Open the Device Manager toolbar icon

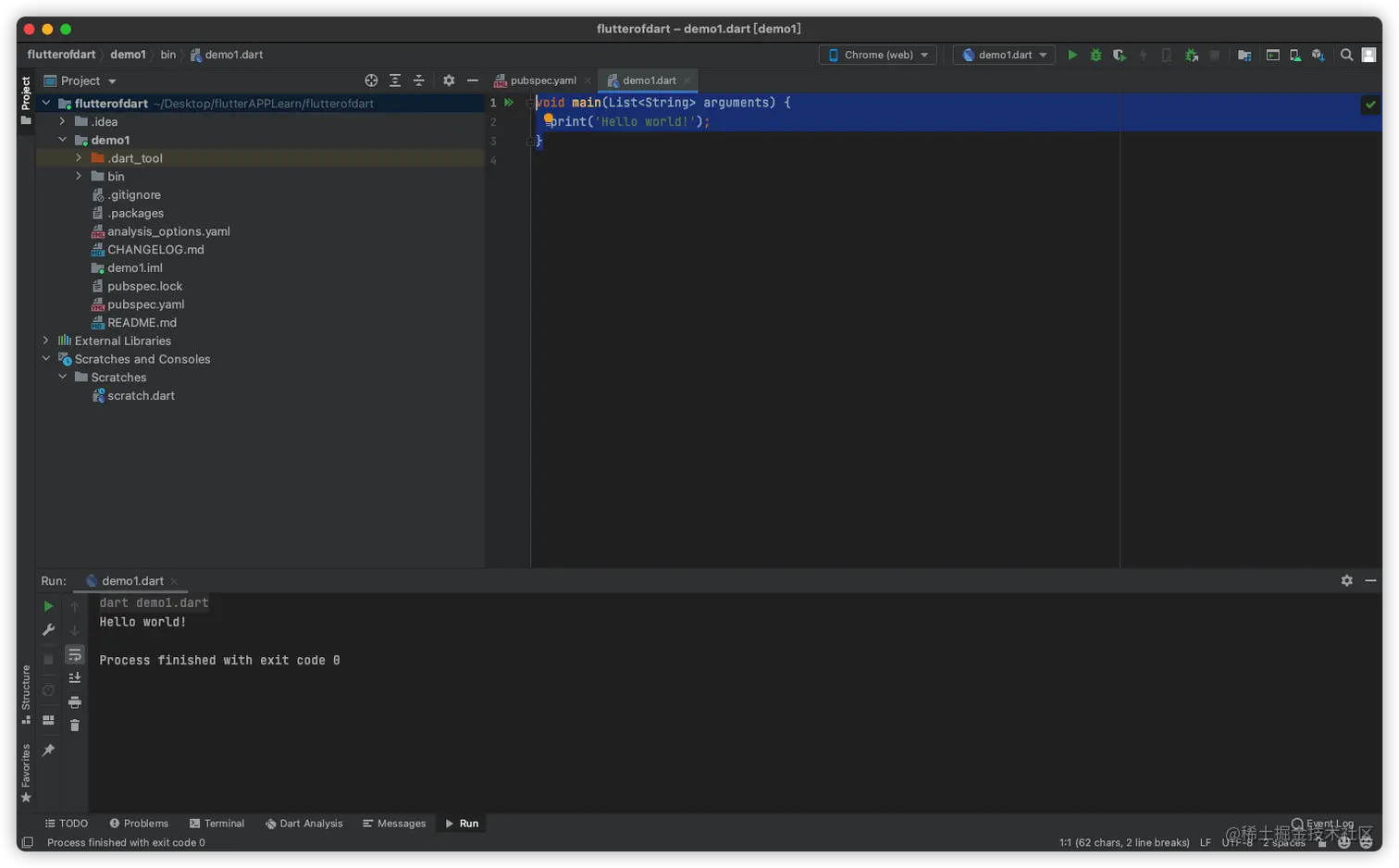click(1295, 56)
